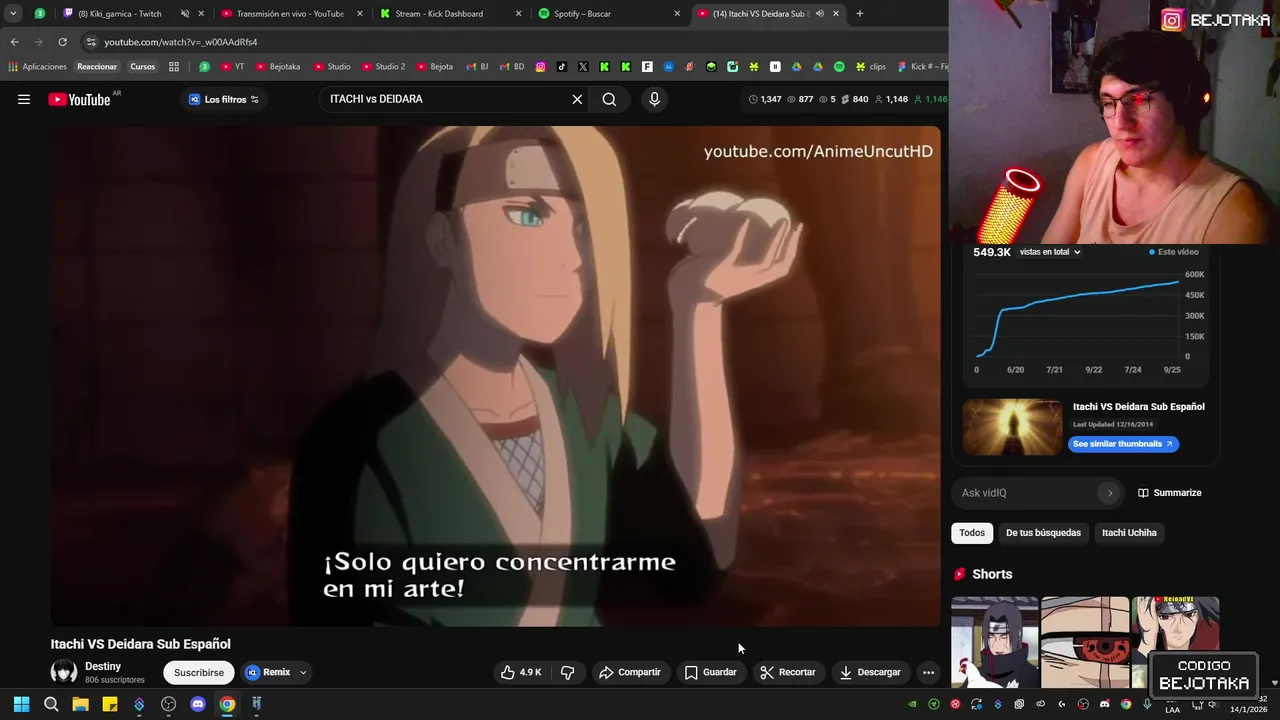Open the X (Twitter) bookmark icon
The height and width of the screenshot is (720, 1280).
(x=583, y=67)
